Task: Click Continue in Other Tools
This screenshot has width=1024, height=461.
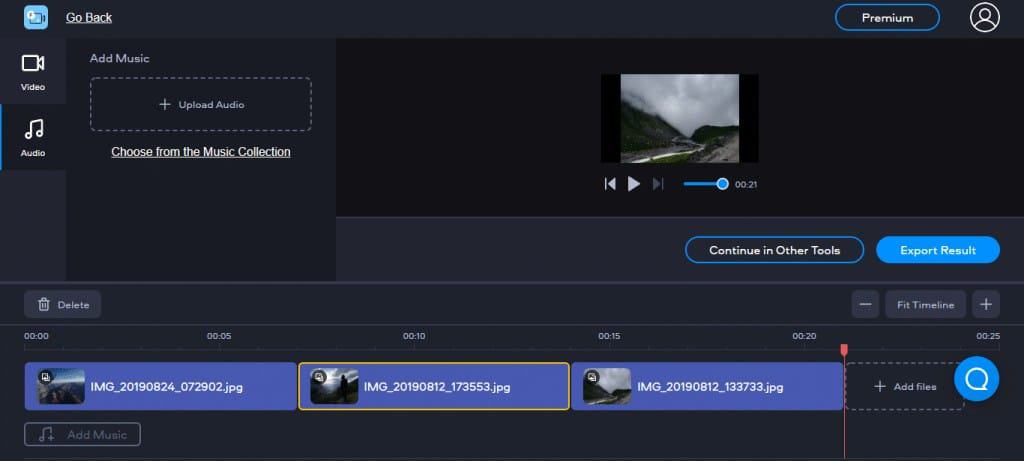Action: coord(775,250)
